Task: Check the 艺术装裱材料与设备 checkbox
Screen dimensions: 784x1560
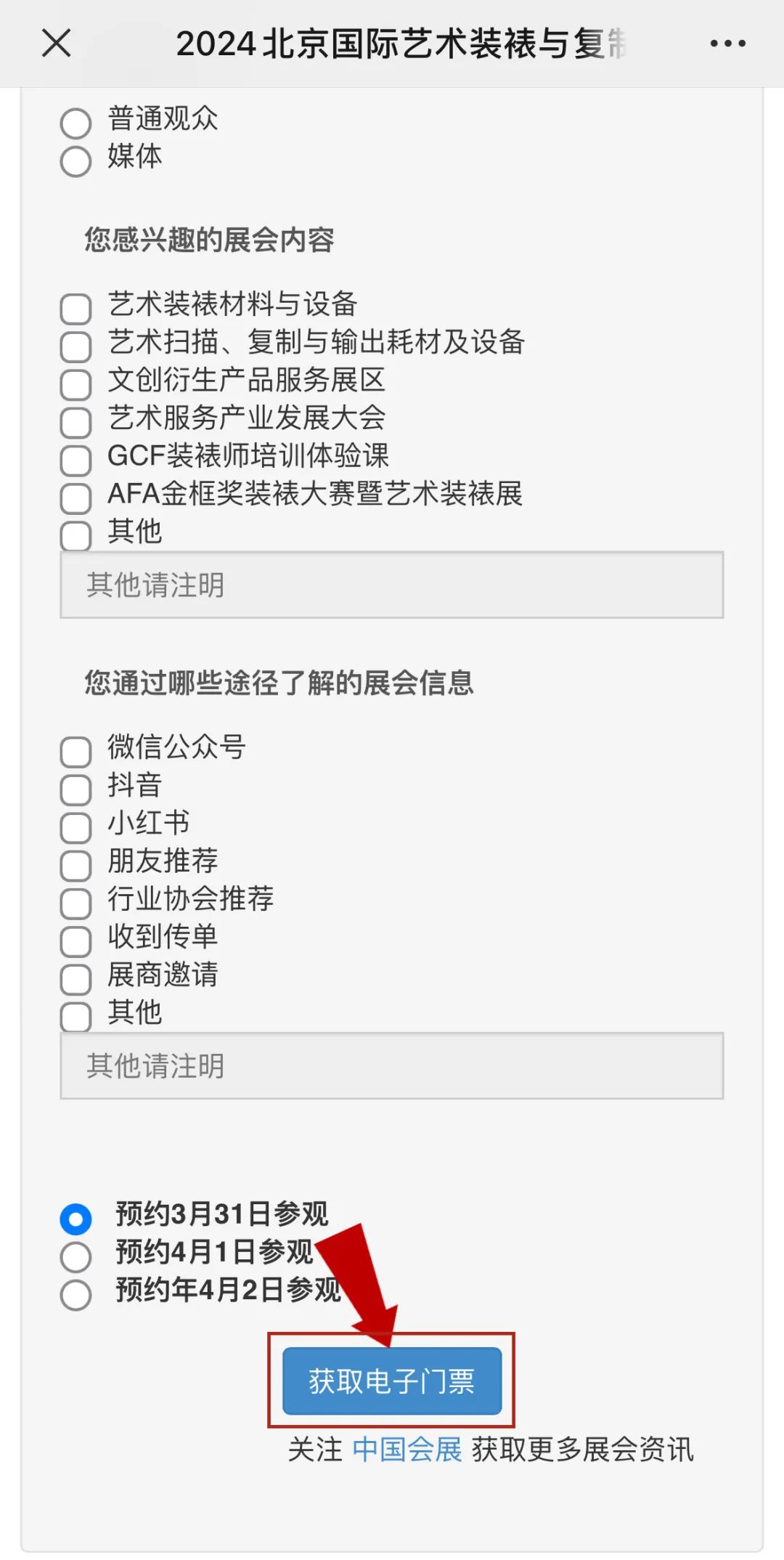Action: pyautogui.click(x=76, y=309)
